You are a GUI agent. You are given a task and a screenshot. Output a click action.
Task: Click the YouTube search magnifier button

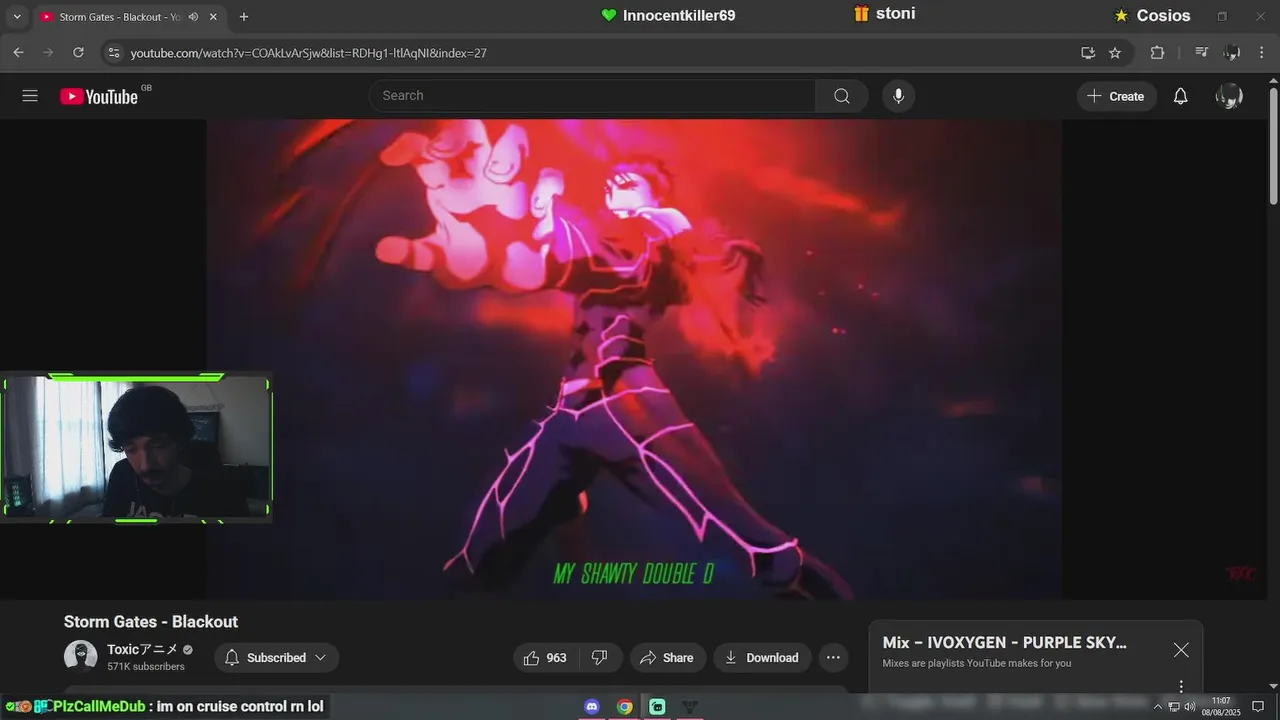[842, 96]
